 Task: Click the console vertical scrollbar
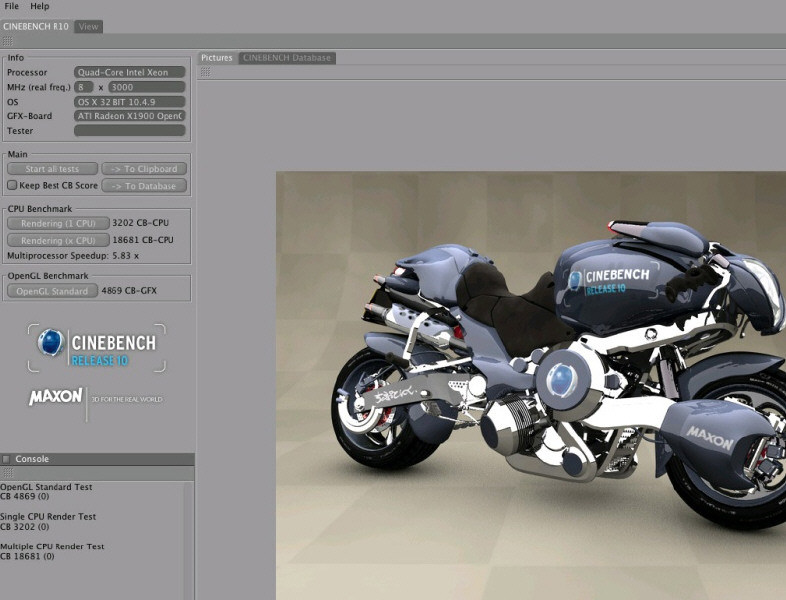pos(188,540)
